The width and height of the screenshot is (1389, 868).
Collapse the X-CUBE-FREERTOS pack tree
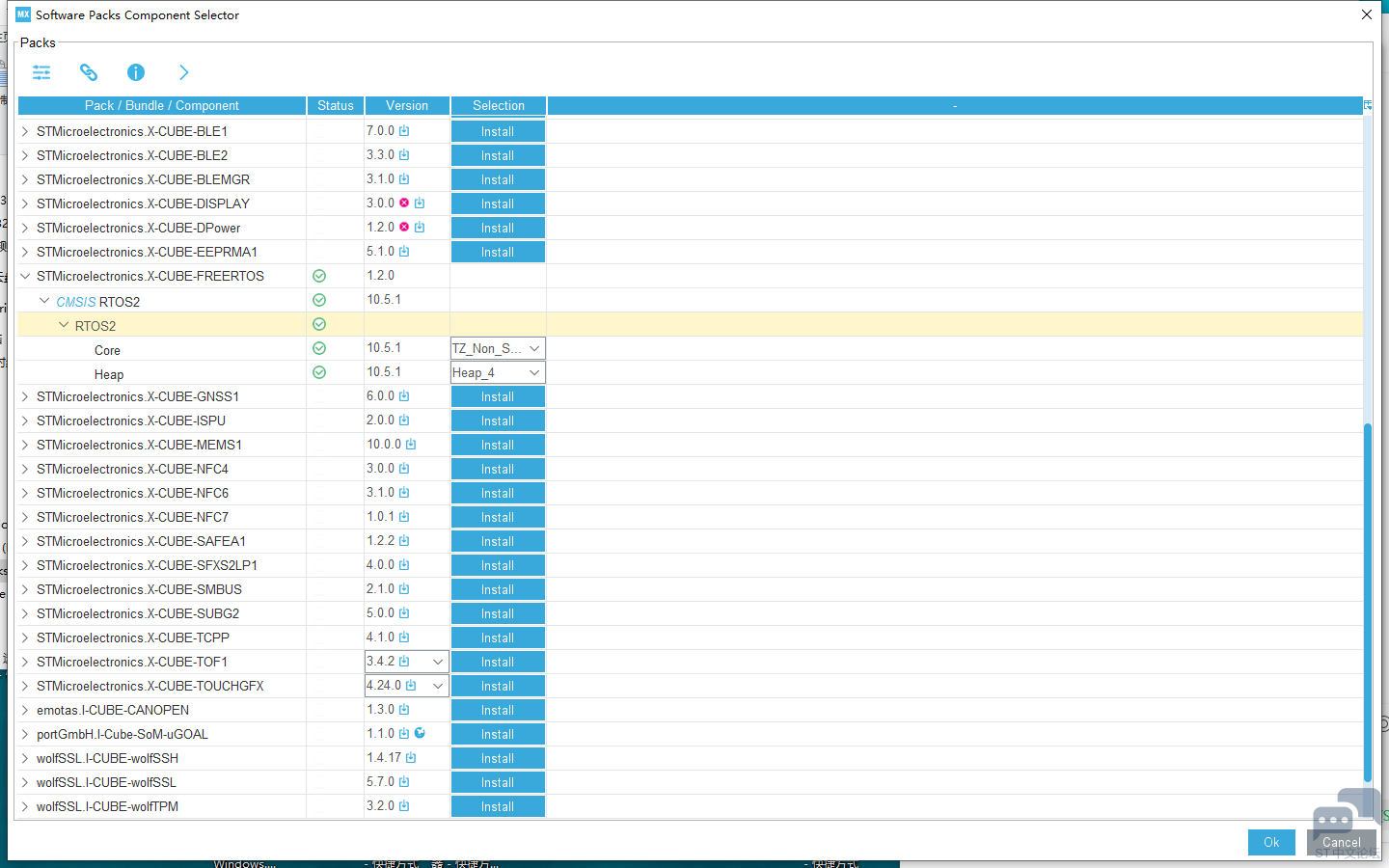(x=25, y=276)
